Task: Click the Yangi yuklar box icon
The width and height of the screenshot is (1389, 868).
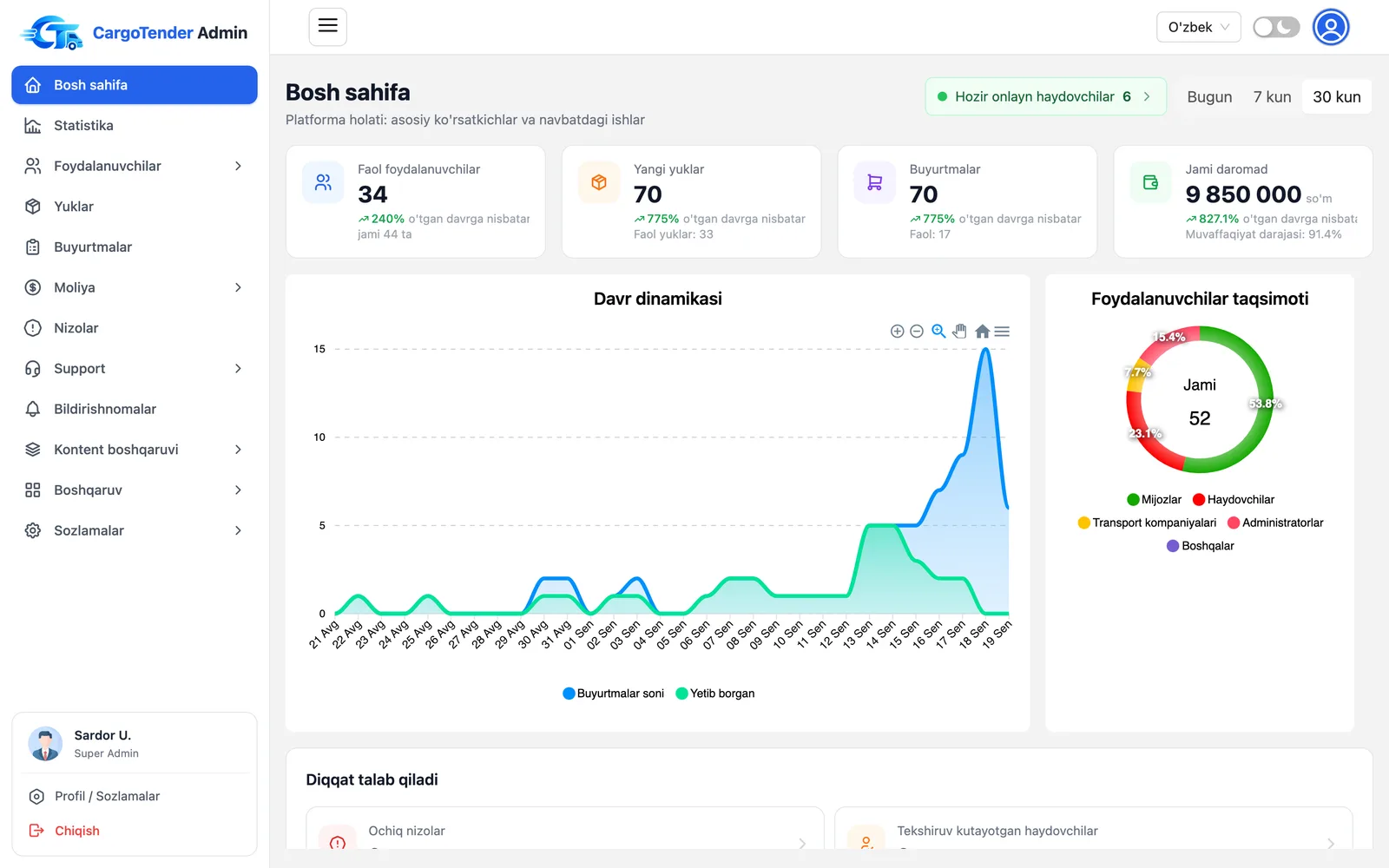Action: point(599,182)
